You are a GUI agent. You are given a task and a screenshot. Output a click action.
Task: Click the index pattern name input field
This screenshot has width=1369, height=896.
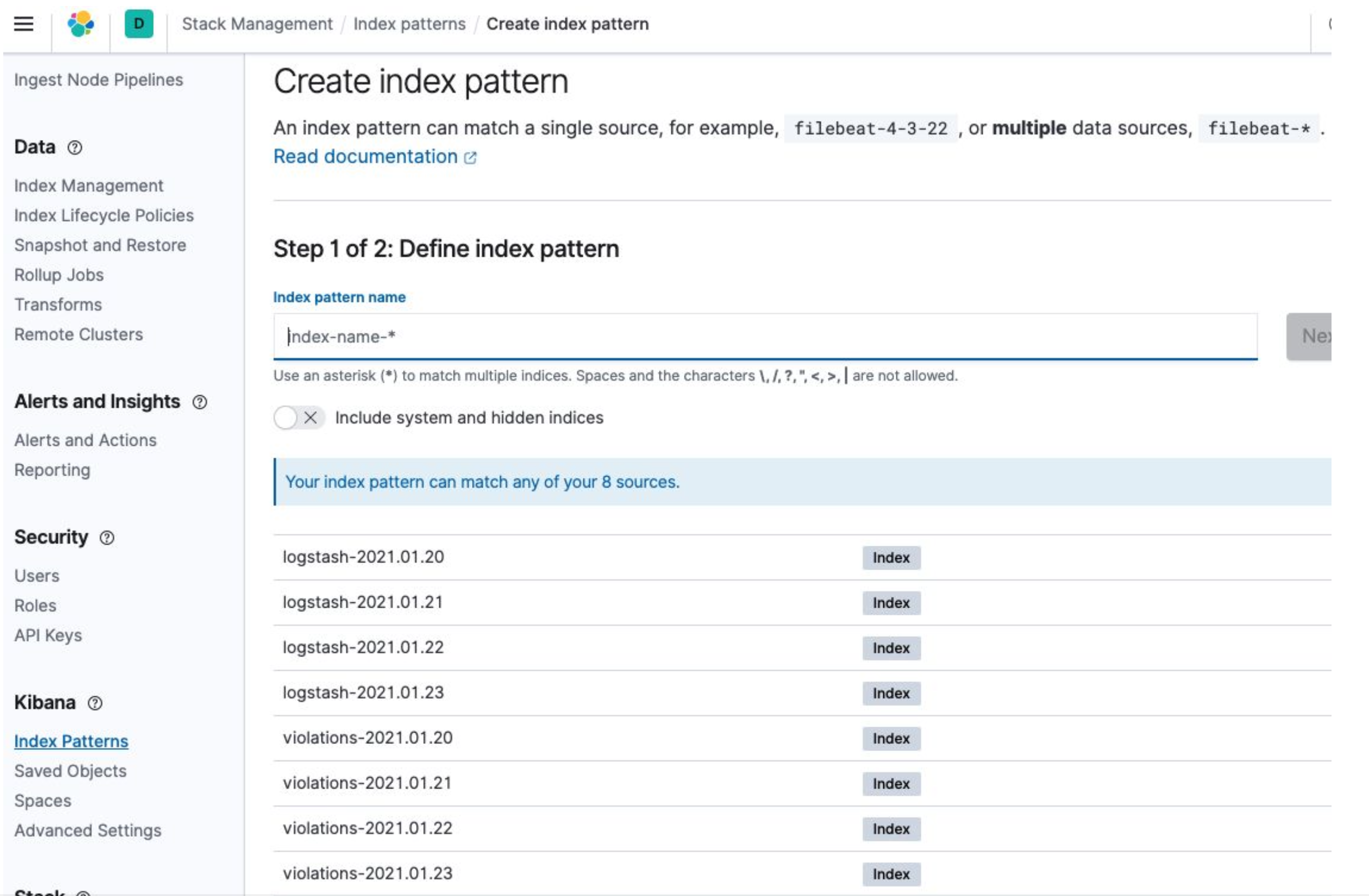[766, 336]
